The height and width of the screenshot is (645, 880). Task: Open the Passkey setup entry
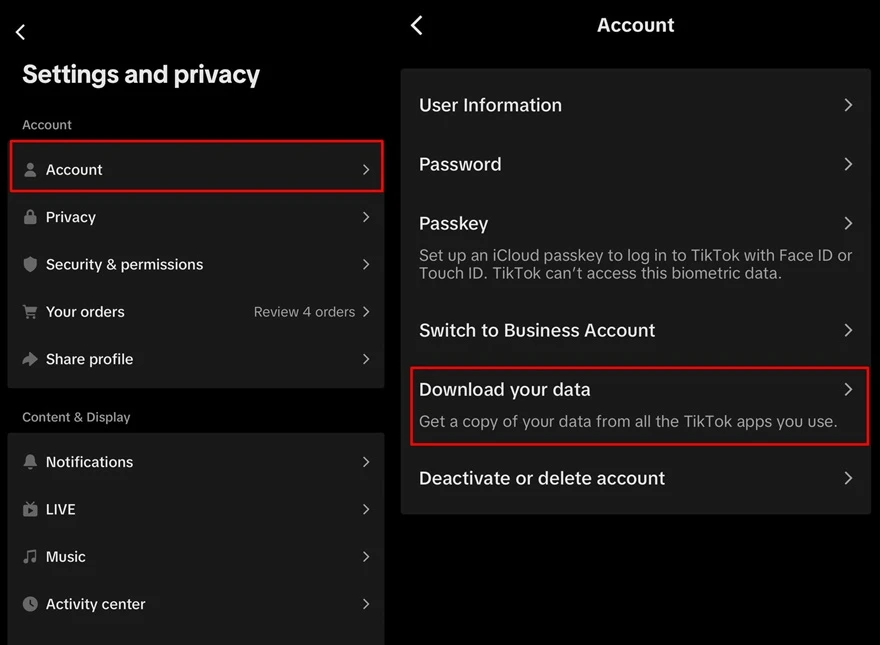coord(454,224)
